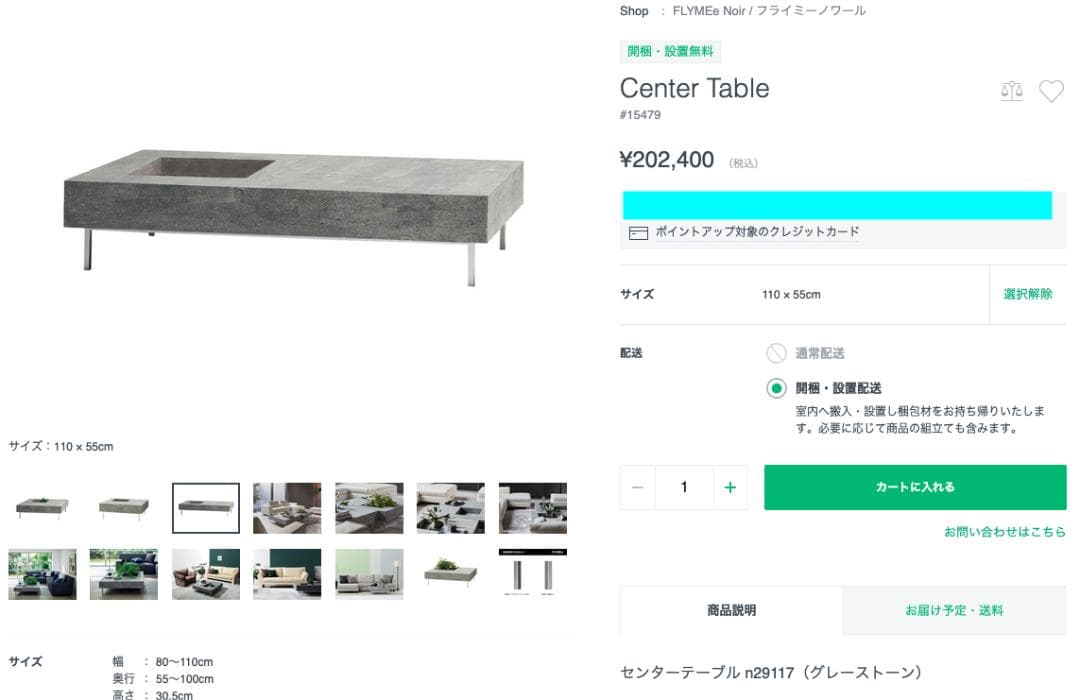This screenshot has width=1080, height=700.
Task: Increase quantity with the plus icon
Action: coord(730,487)
